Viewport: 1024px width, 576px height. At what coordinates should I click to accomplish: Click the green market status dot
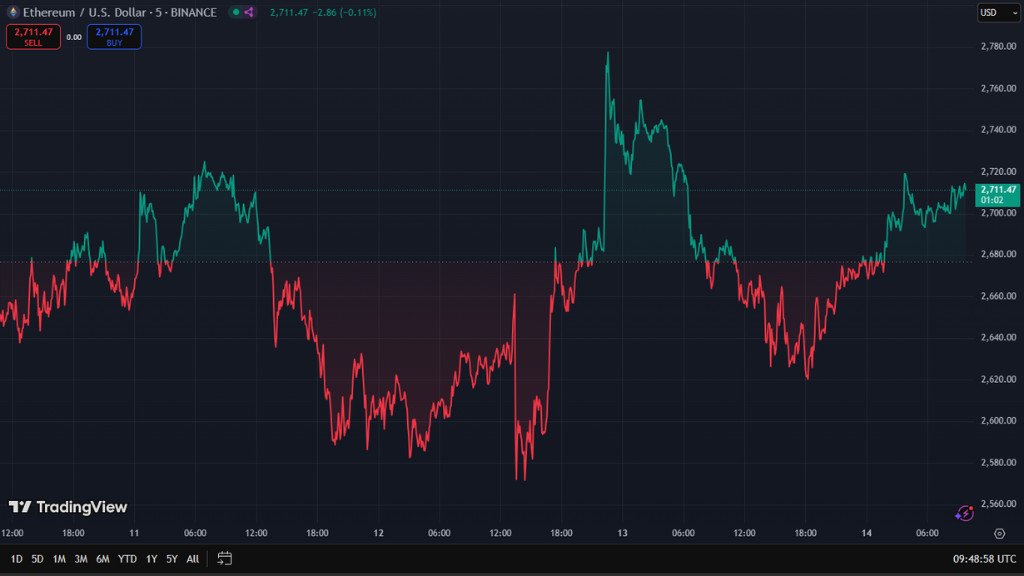tap(235, 12)
